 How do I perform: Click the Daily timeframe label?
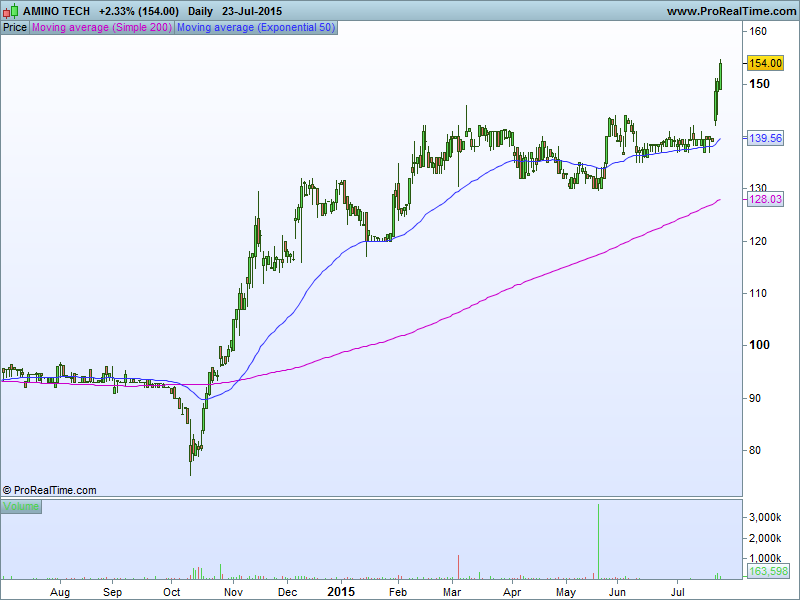click(200, 11)
